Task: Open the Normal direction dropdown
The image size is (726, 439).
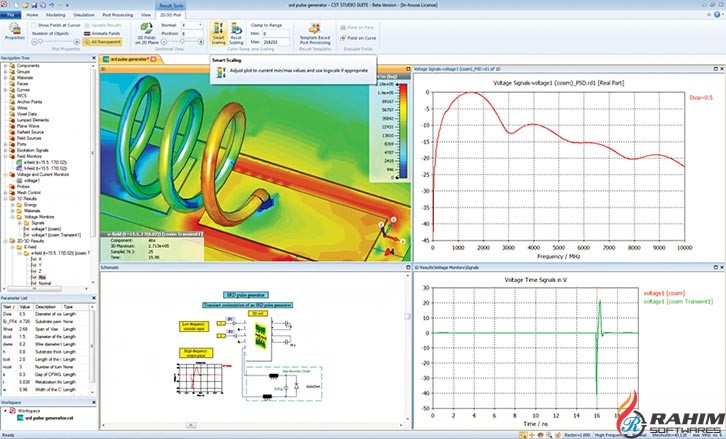Action: click(x=197, y=23)
